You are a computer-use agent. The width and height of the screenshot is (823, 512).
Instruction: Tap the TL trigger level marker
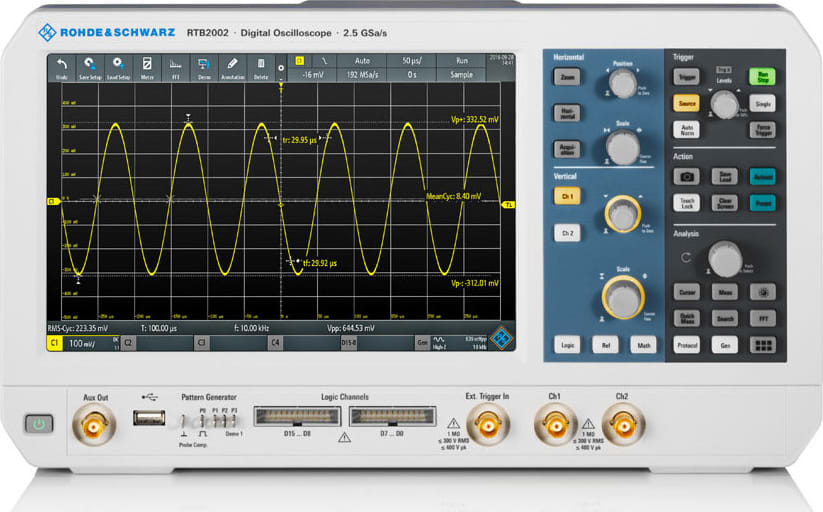pyautogui.click(x=509, y=205)
